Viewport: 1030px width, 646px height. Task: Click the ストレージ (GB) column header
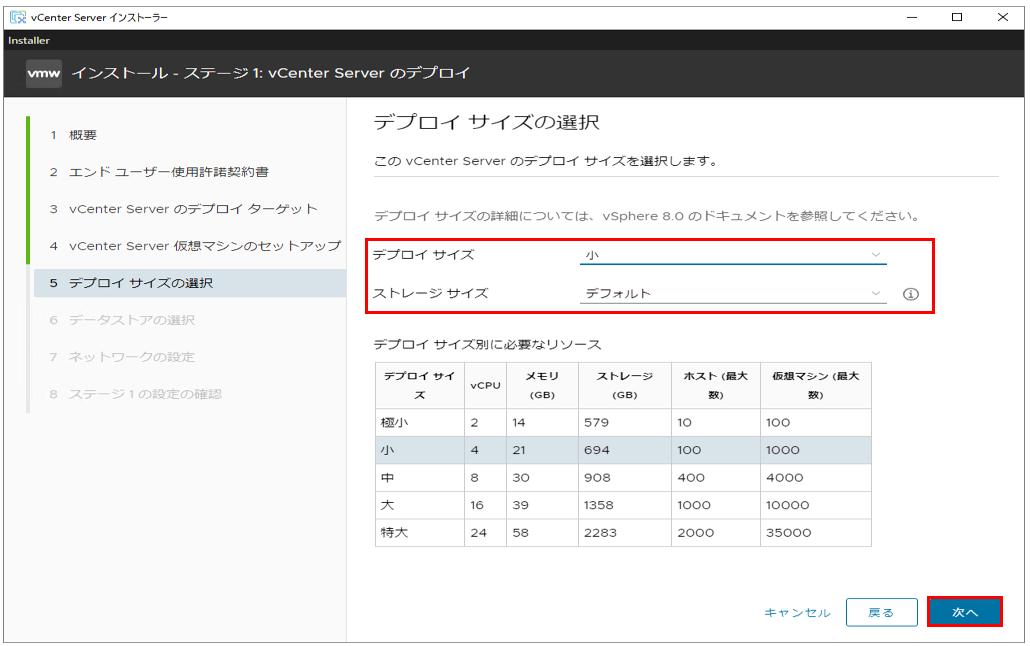coord(625,385)
